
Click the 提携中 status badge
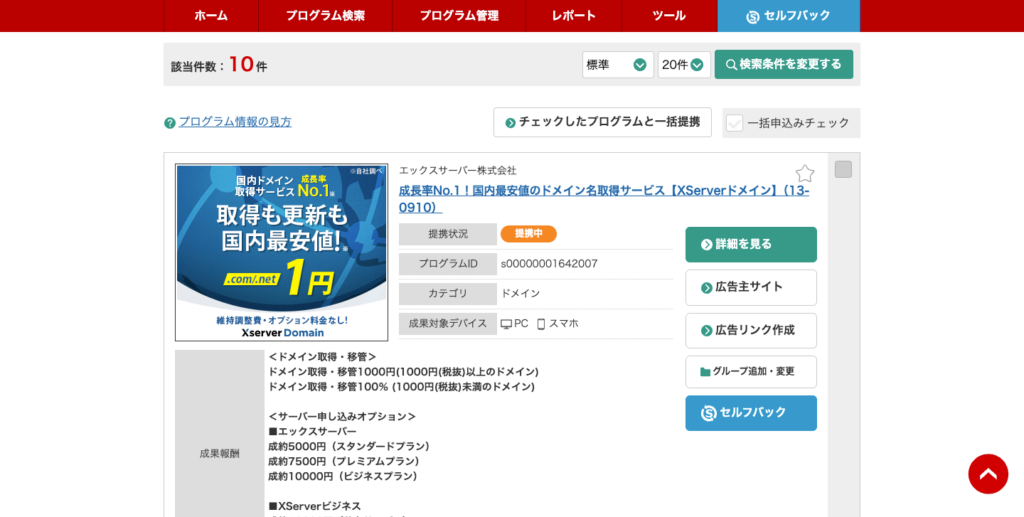[528, 234]
